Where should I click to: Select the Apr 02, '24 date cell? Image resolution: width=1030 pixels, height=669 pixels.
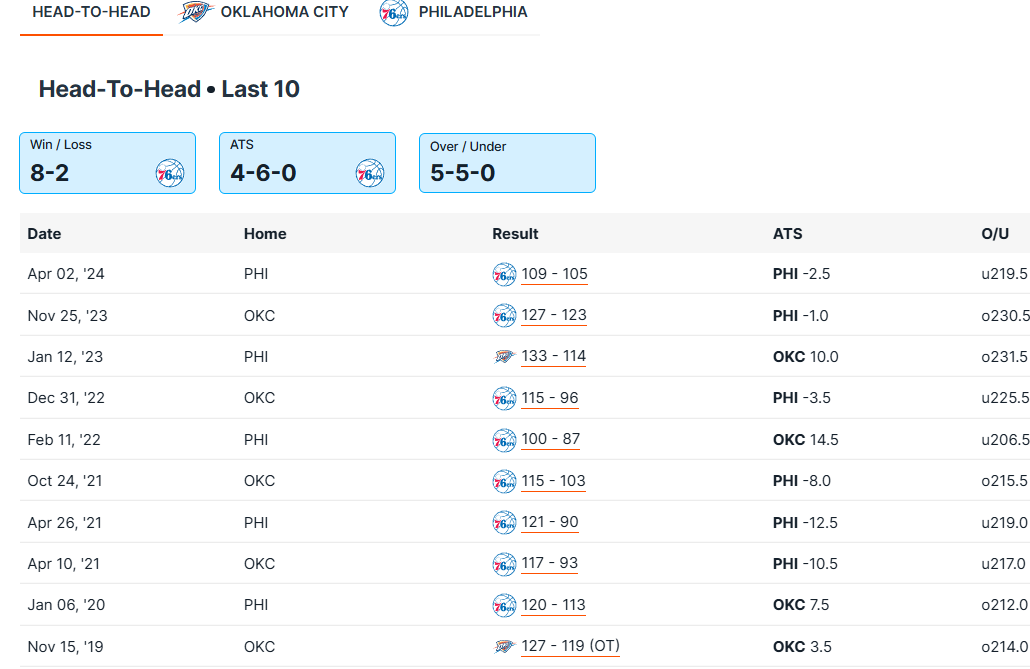coord(66,274)
